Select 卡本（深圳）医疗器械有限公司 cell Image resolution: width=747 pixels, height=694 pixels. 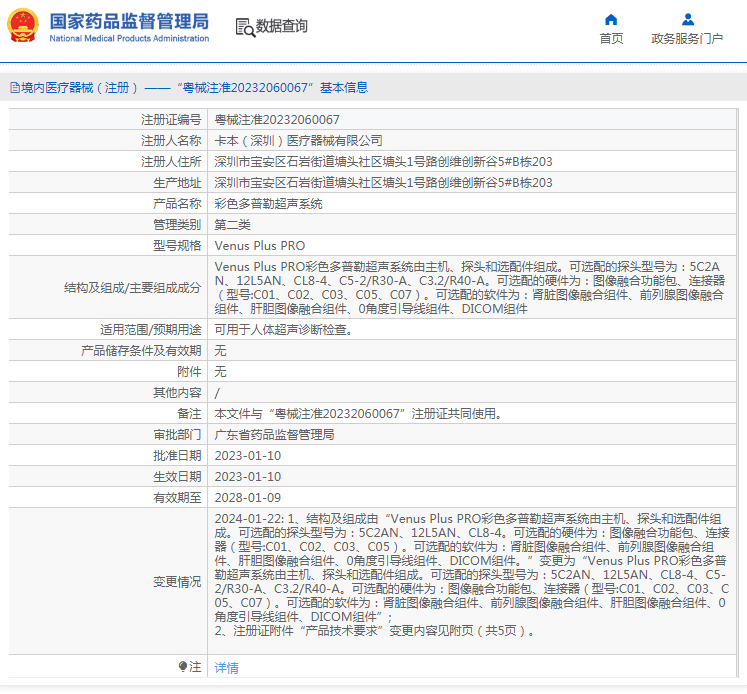point(298,141)
